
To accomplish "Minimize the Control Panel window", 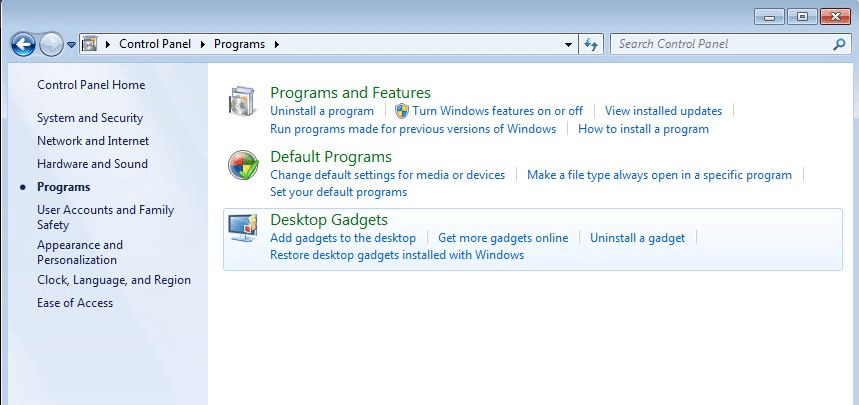I will point(770,17).
